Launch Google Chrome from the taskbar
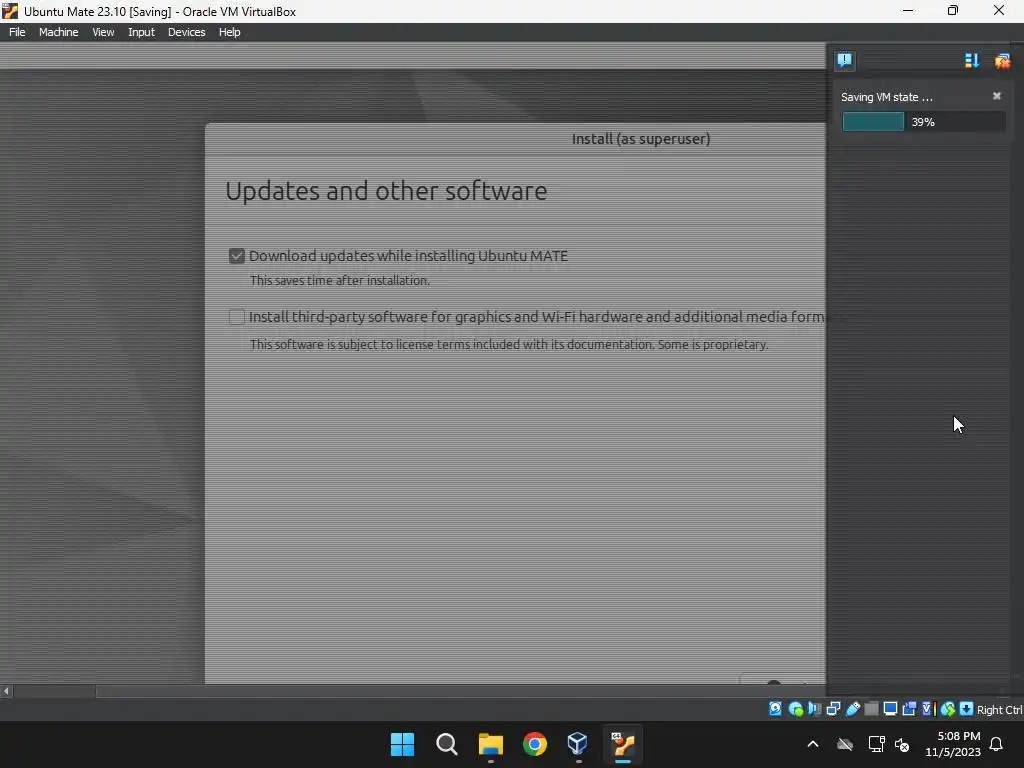This screenshot has width=1024, height=768. tap(534, 744)
